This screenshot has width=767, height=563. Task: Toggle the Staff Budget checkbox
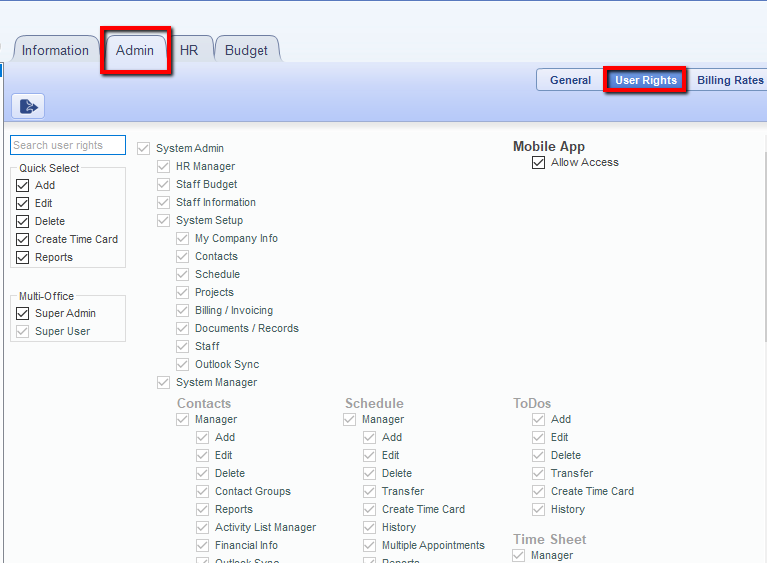click(x=163, y=184)
